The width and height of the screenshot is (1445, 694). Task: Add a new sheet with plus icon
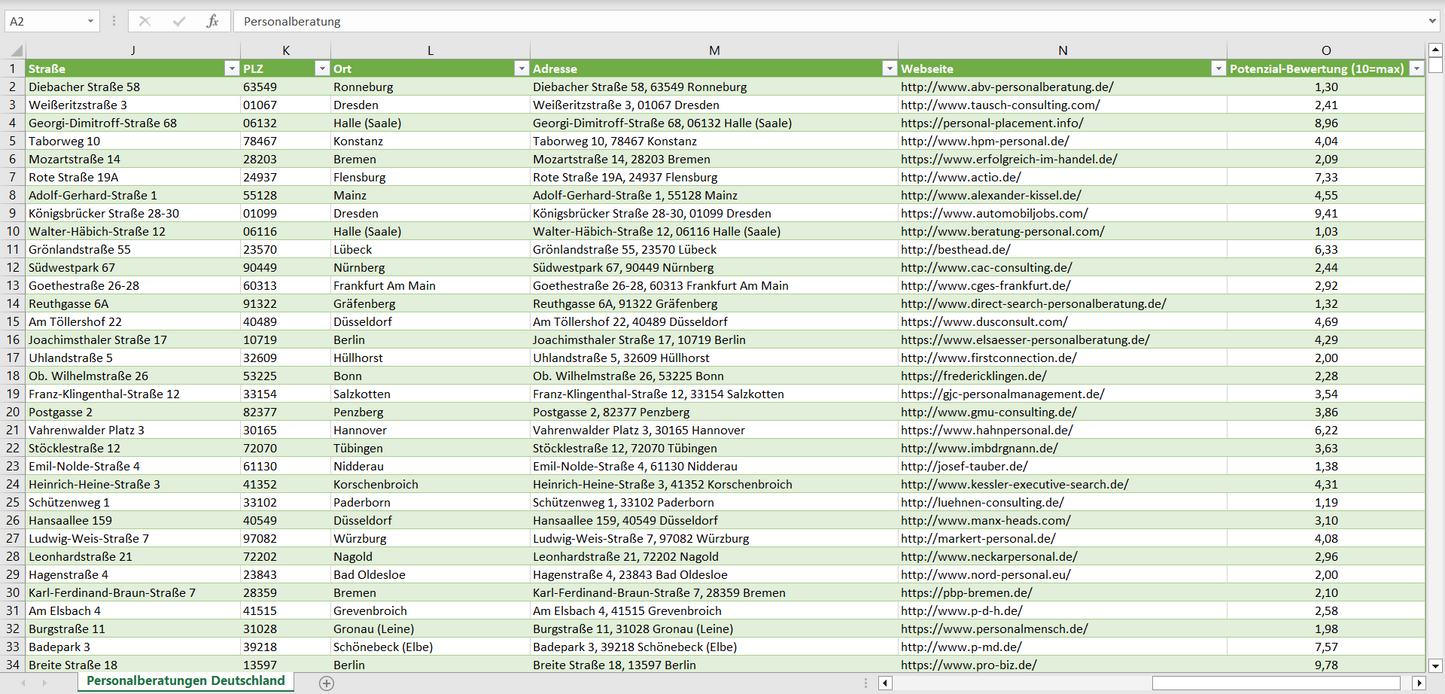pos(326,683)
